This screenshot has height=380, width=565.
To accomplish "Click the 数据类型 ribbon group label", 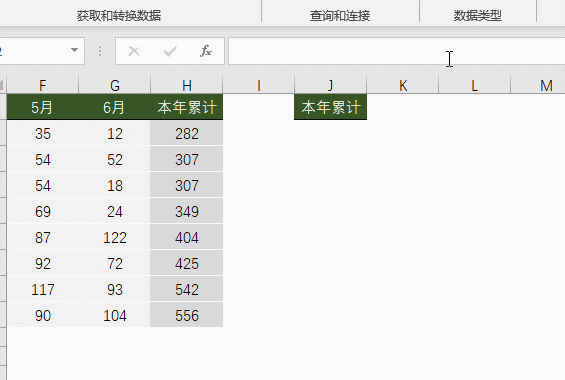I will coord(477,15).
